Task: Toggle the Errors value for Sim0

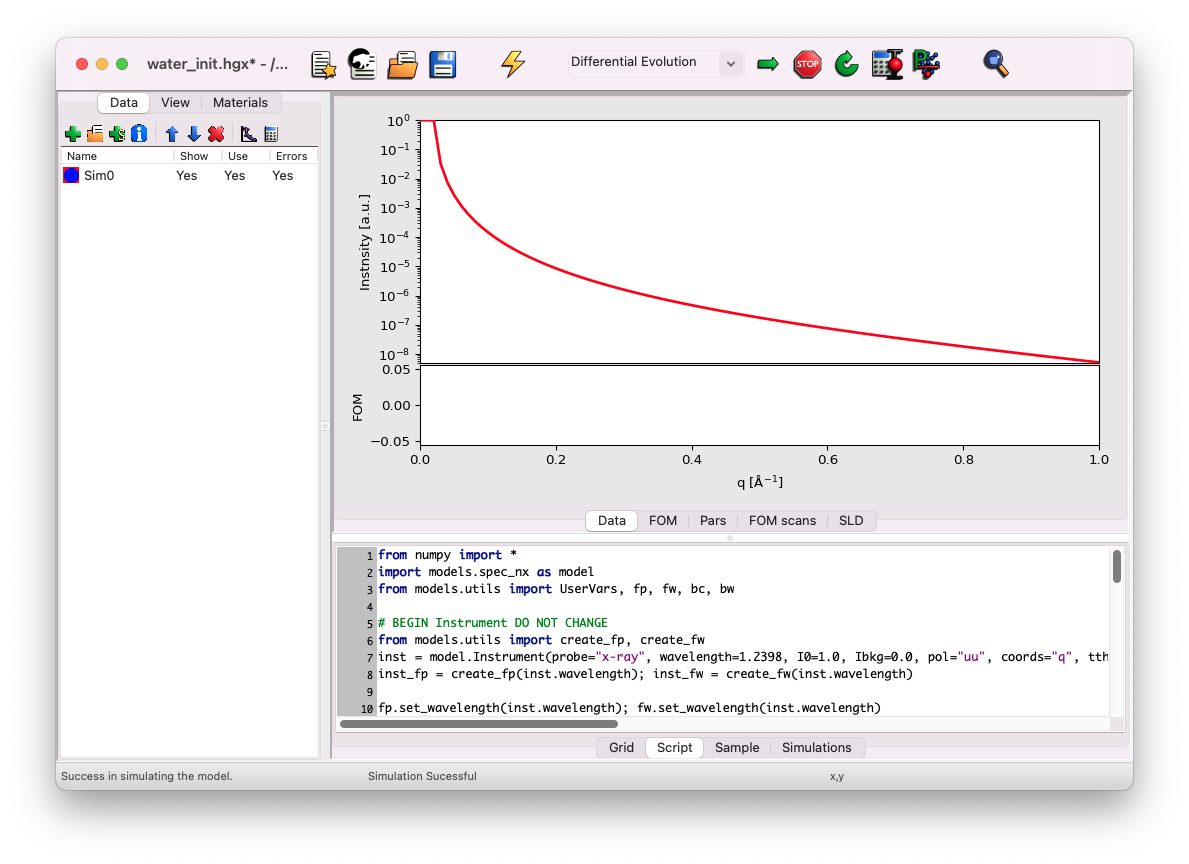Action: click(282, 175)
